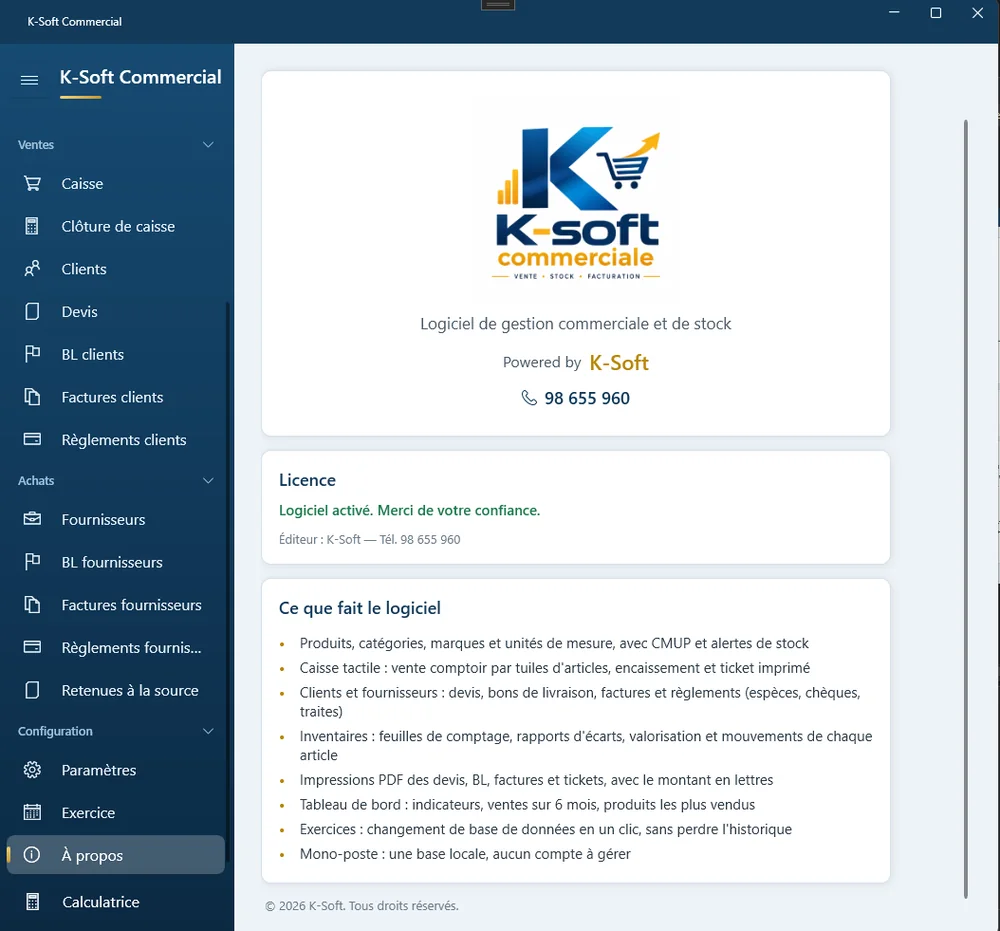Click the Paramètres gear icon
This screenshot has width=1000, height=931.
click(32, 770)
